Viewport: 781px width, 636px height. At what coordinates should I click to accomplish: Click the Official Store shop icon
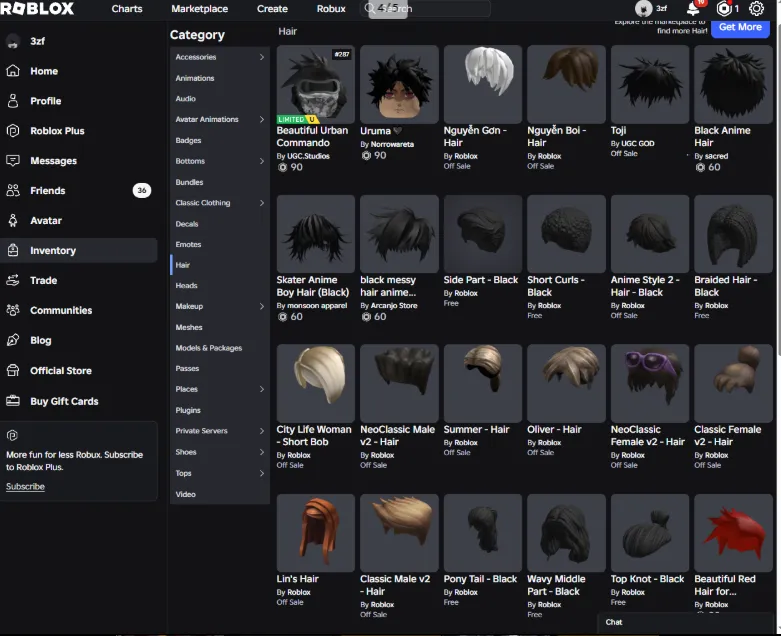[x=13, y=370]
